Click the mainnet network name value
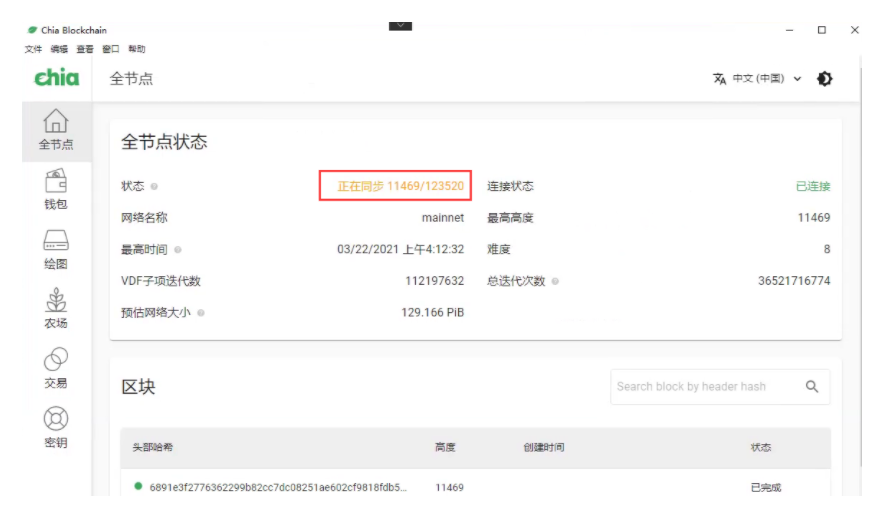Viewport: 884px width, 510px height. tap(443, 218)
